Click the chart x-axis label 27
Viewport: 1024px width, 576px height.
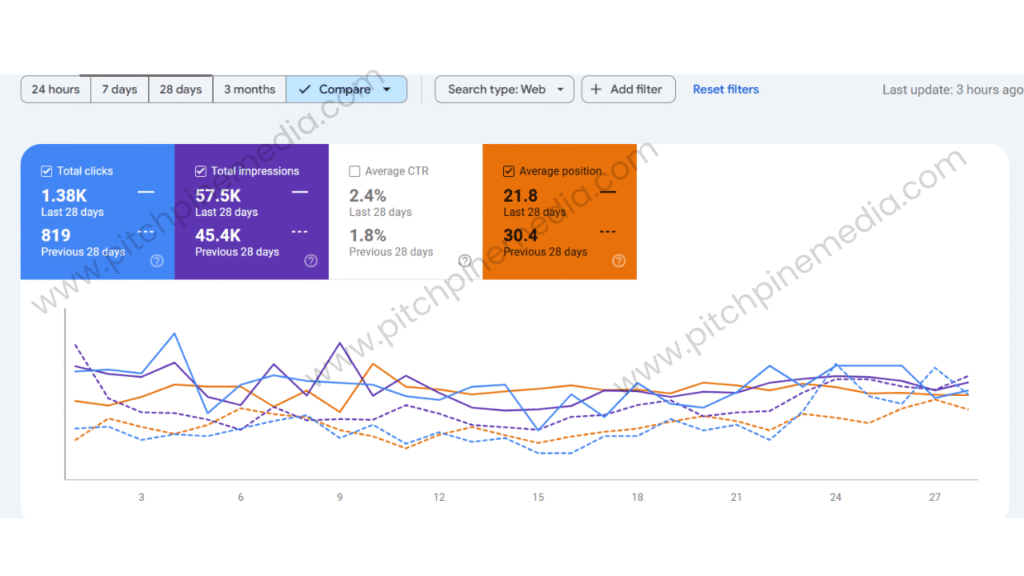(x=935, y=497)
